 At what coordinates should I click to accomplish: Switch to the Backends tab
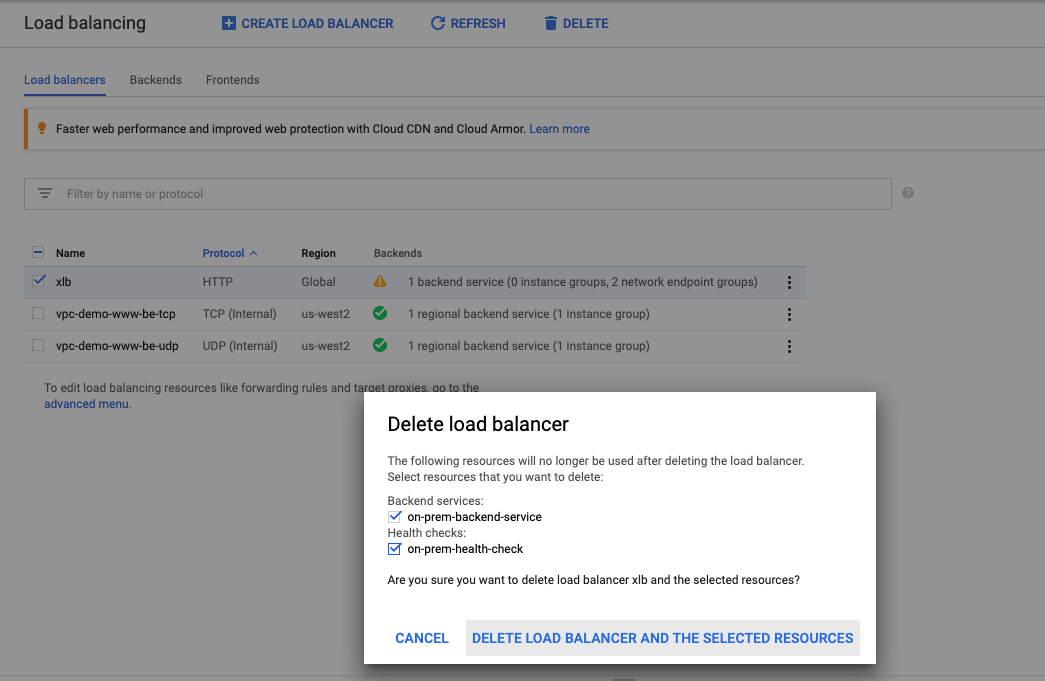(156, 80)
